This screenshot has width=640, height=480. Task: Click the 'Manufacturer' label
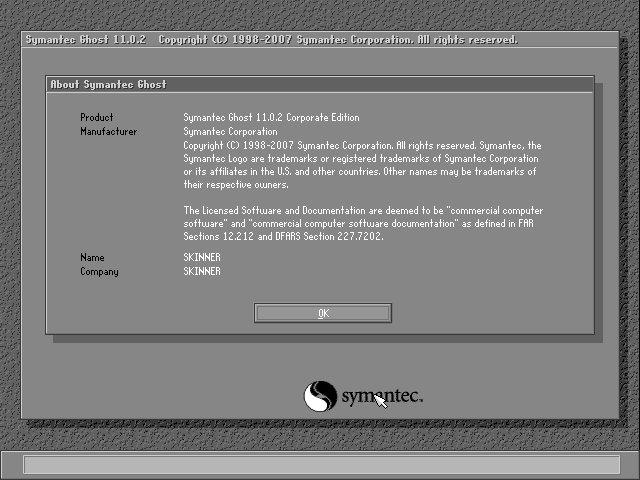coord(109,131)
